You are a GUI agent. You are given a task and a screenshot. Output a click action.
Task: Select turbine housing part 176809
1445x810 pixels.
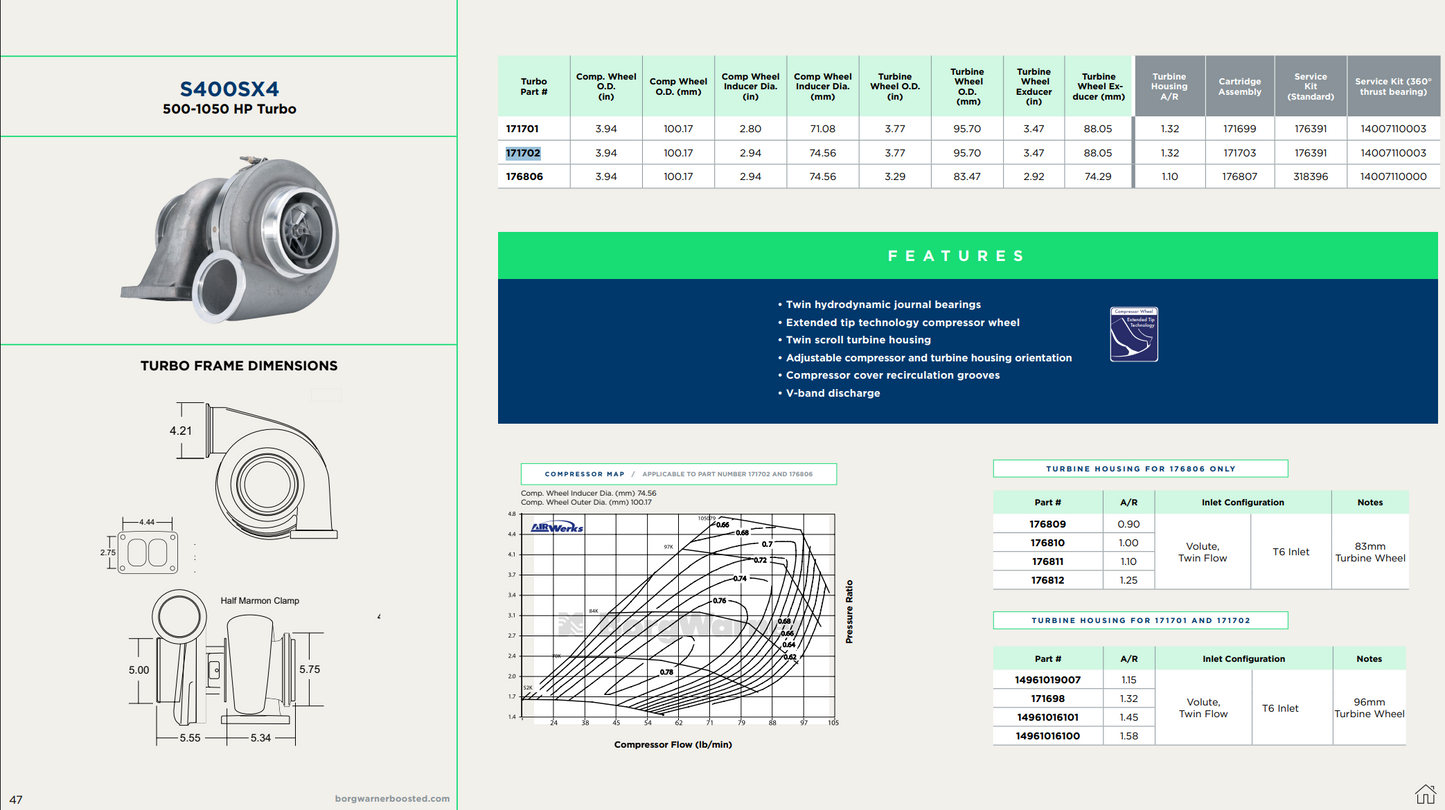pyautogui.click(x=1048, y=525)
